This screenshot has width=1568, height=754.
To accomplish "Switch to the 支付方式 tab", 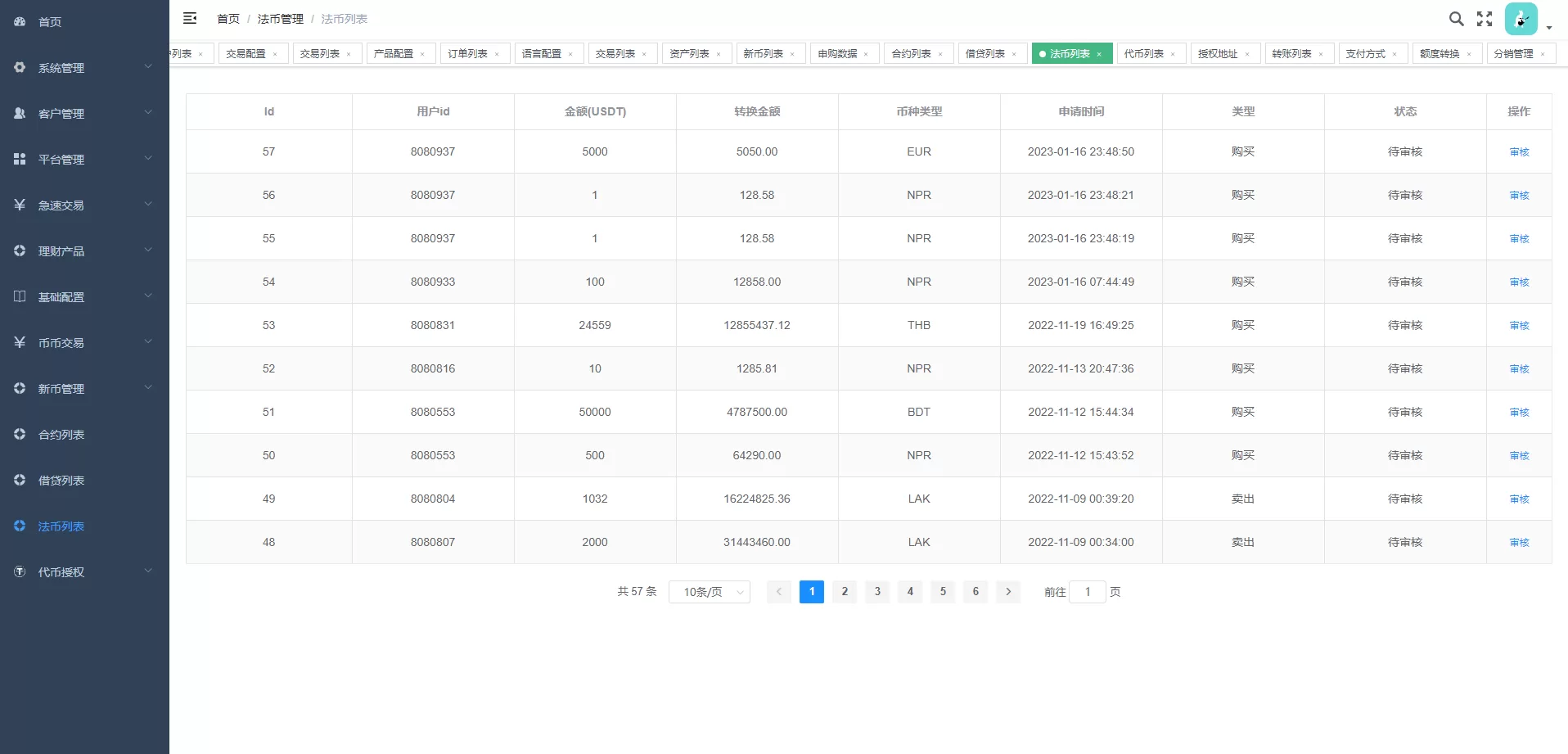I will (x=1365, y=54).
